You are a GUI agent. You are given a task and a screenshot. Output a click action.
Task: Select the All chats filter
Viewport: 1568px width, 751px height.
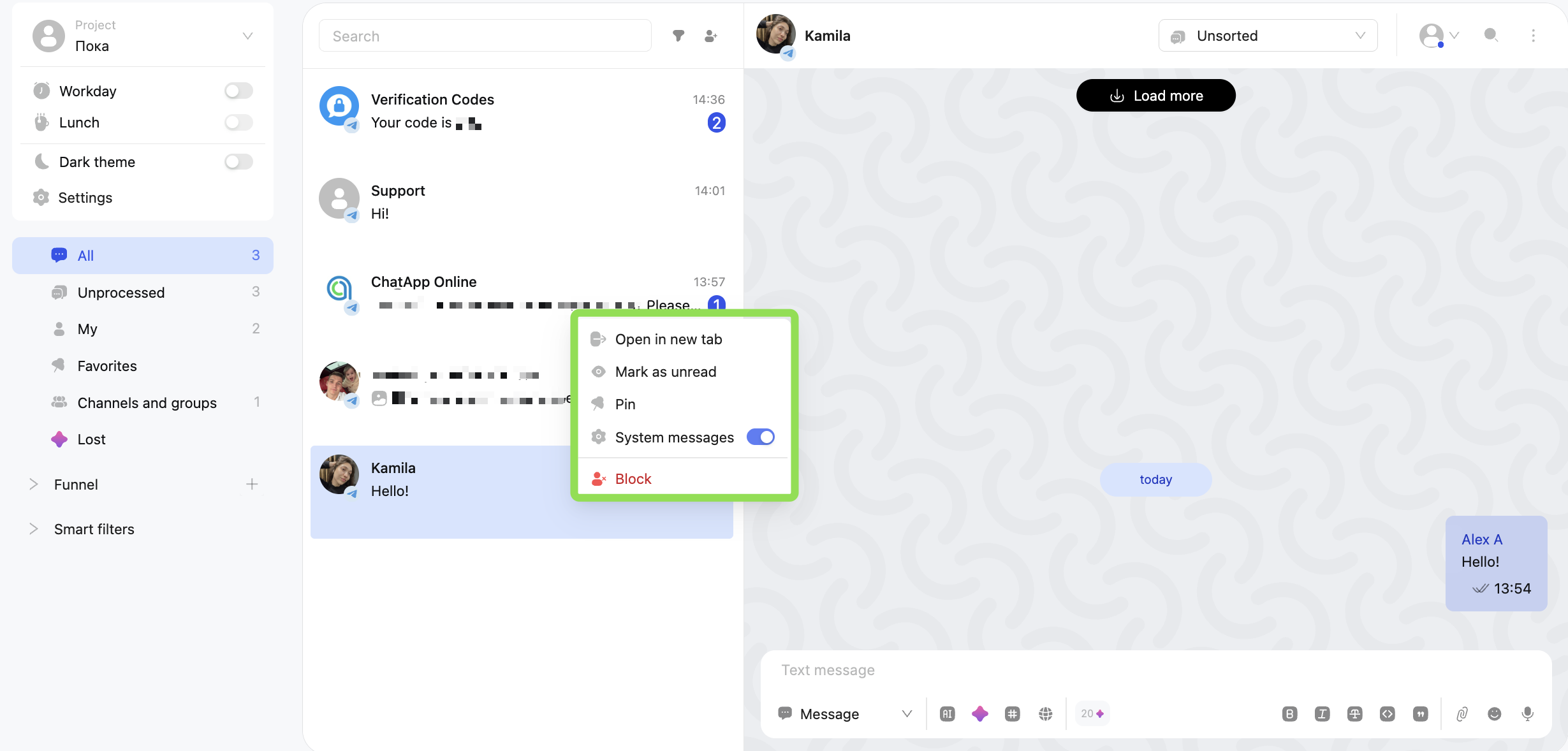tap(143, 256)
